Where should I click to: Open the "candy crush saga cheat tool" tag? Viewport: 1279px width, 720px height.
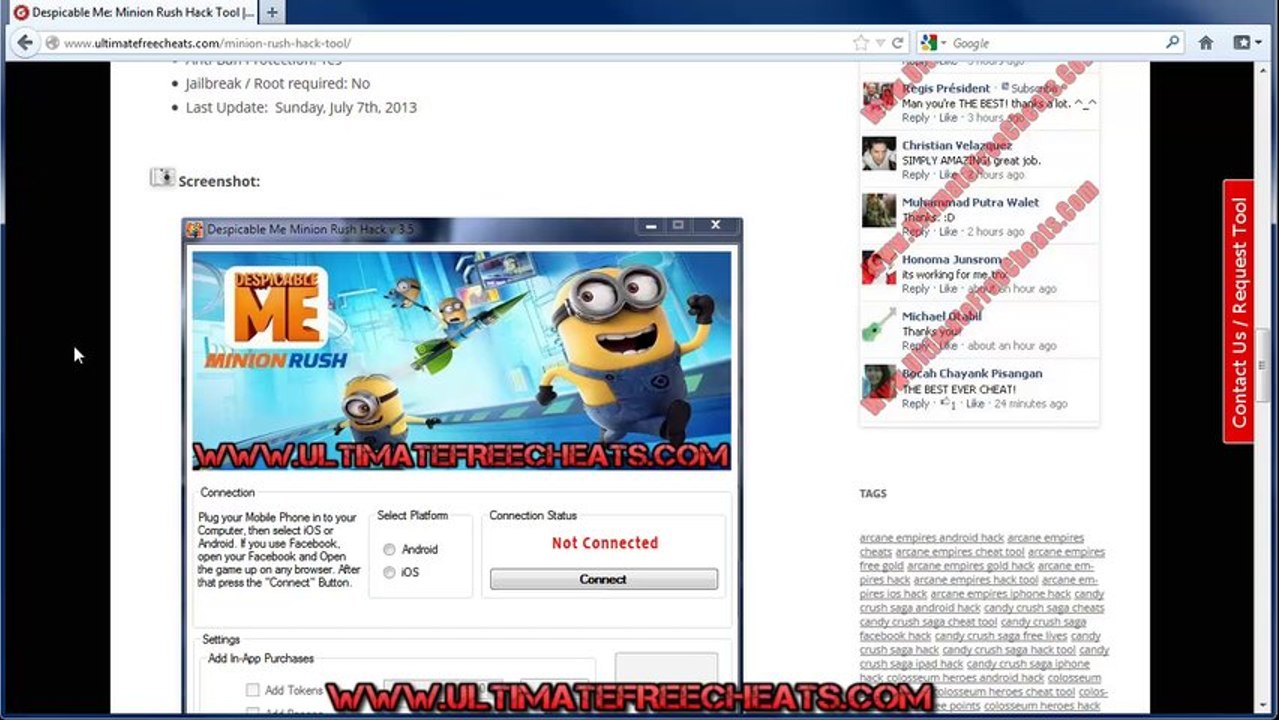pos(929,622)
